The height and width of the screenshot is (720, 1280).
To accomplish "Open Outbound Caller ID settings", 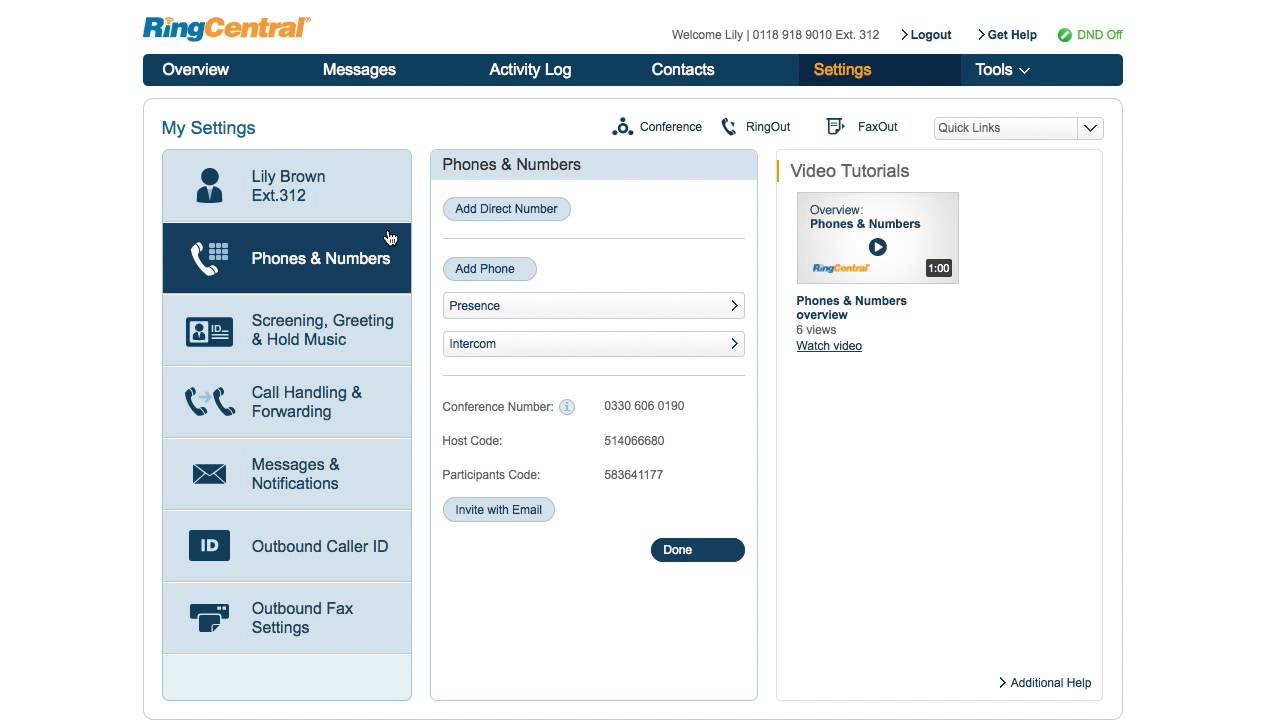I will (287, 546).
